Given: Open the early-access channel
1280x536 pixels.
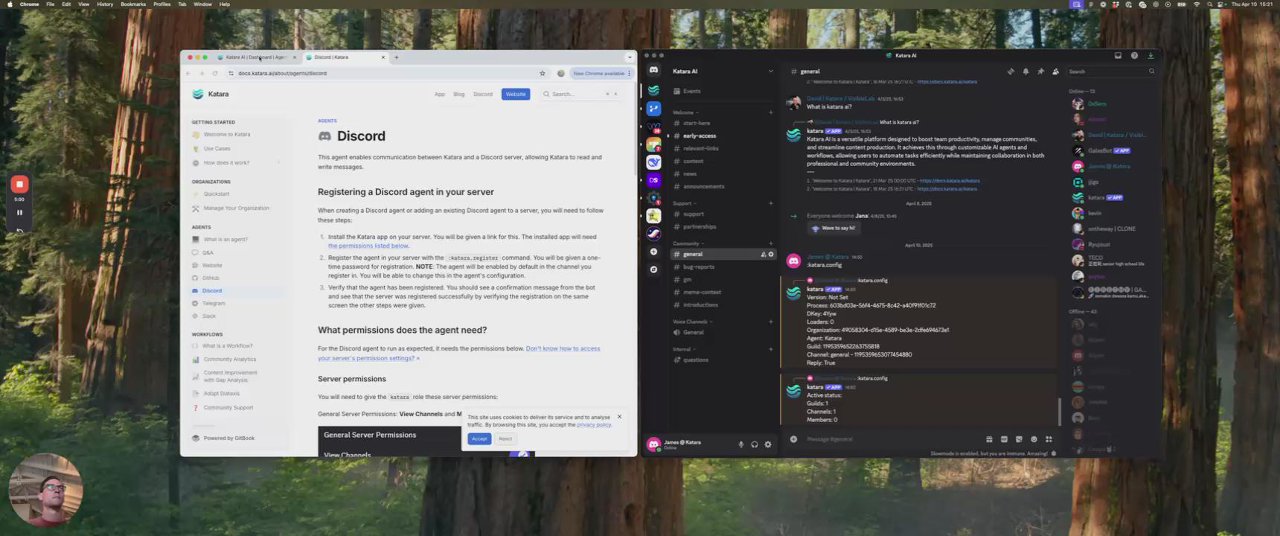Looking at the screenshot, I should tap(699, 136).
